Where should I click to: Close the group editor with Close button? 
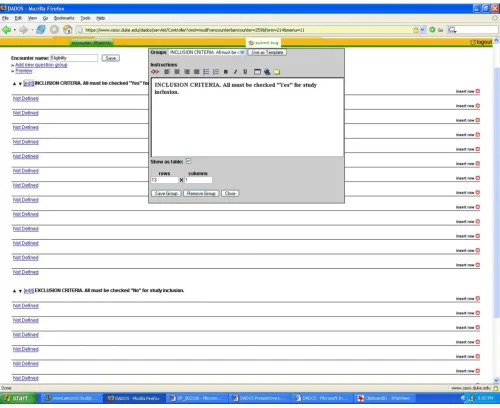pyautogui.click(x=230, y=193)
